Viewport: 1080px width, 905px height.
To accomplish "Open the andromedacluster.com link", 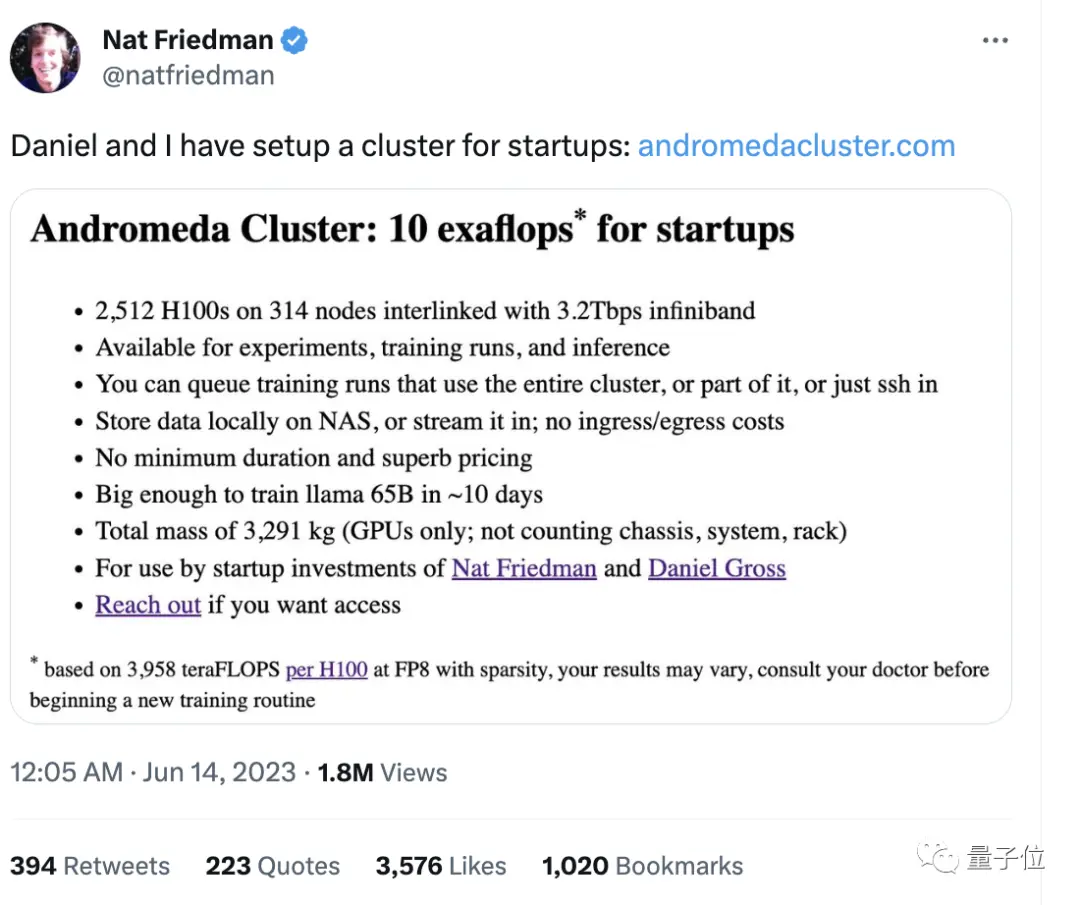I will (x=796, y=146).
